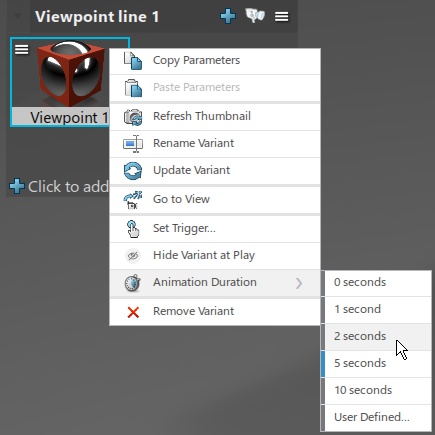435x435 pixels.
Task: Click the Copy Parameters icon
Action: pos(133,61)
